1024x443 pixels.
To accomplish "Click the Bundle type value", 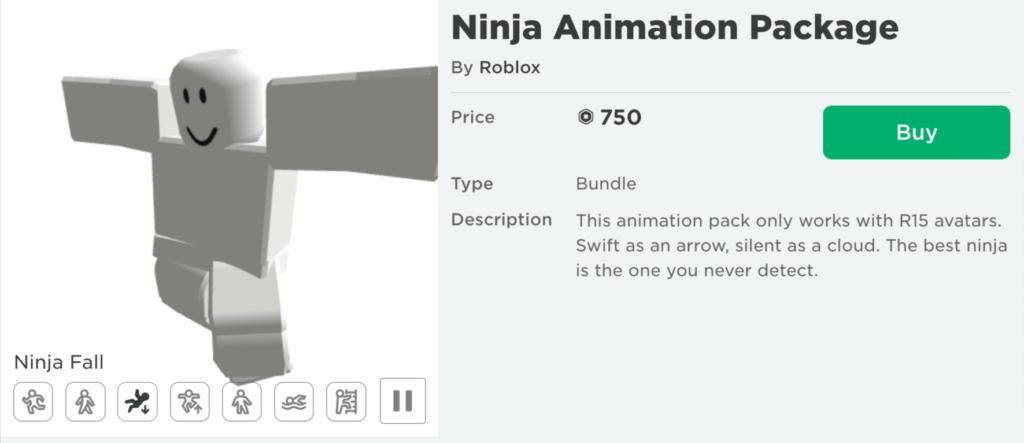I will point(606,184).
